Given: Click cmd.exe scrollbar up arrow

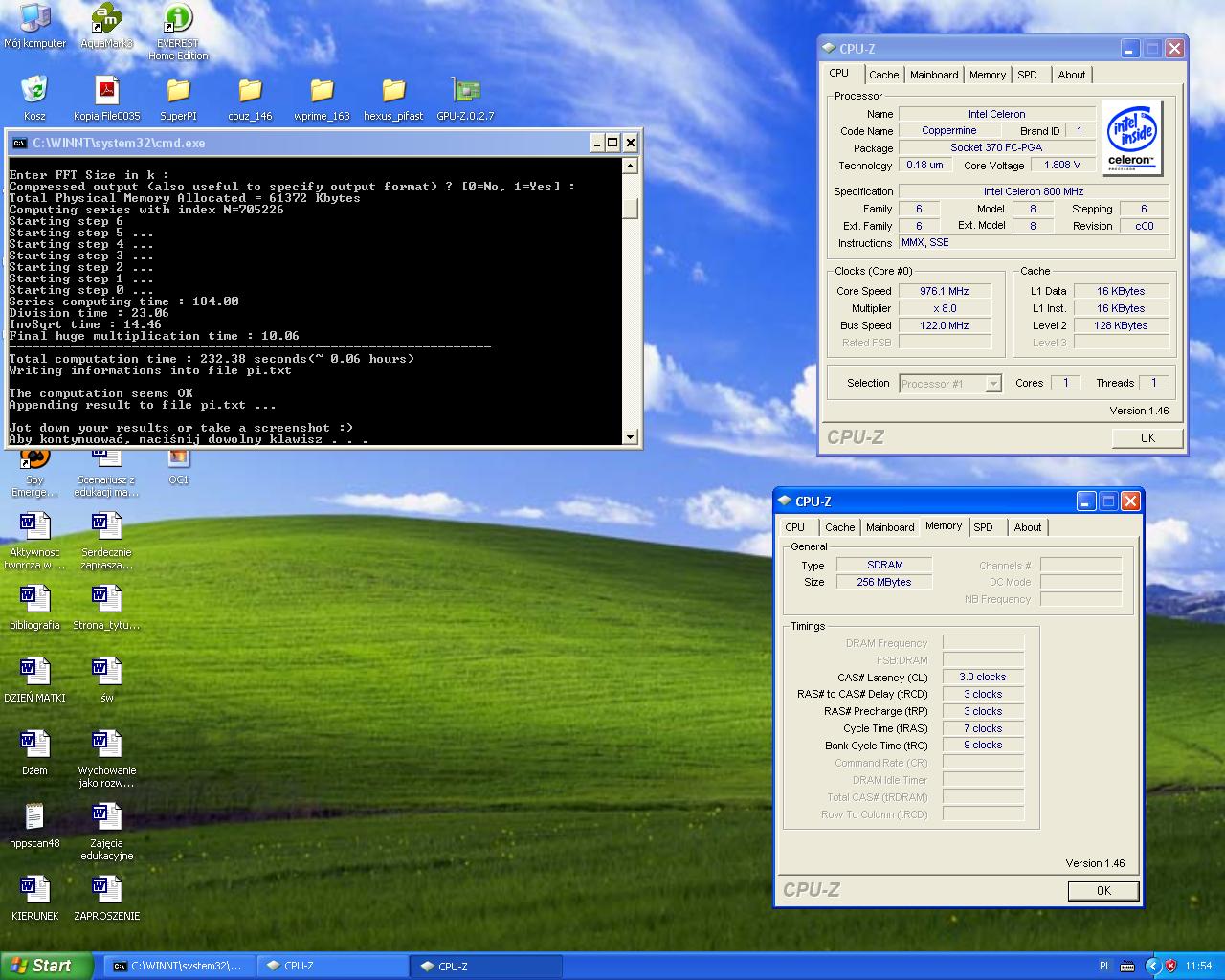Looking at the screenshot, I should (630, 167).
